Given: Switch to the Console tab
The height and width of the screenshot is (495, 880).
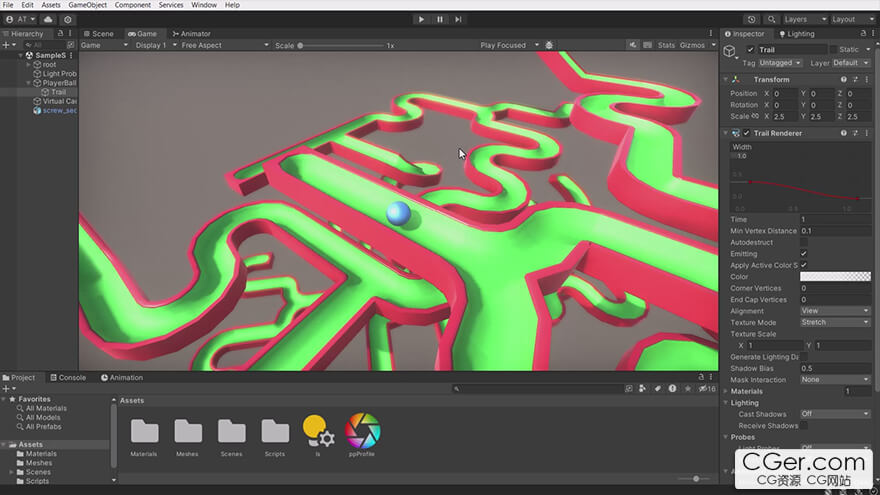Looking at the screenshot, I should pyautogui.click(x=68, y=378).
